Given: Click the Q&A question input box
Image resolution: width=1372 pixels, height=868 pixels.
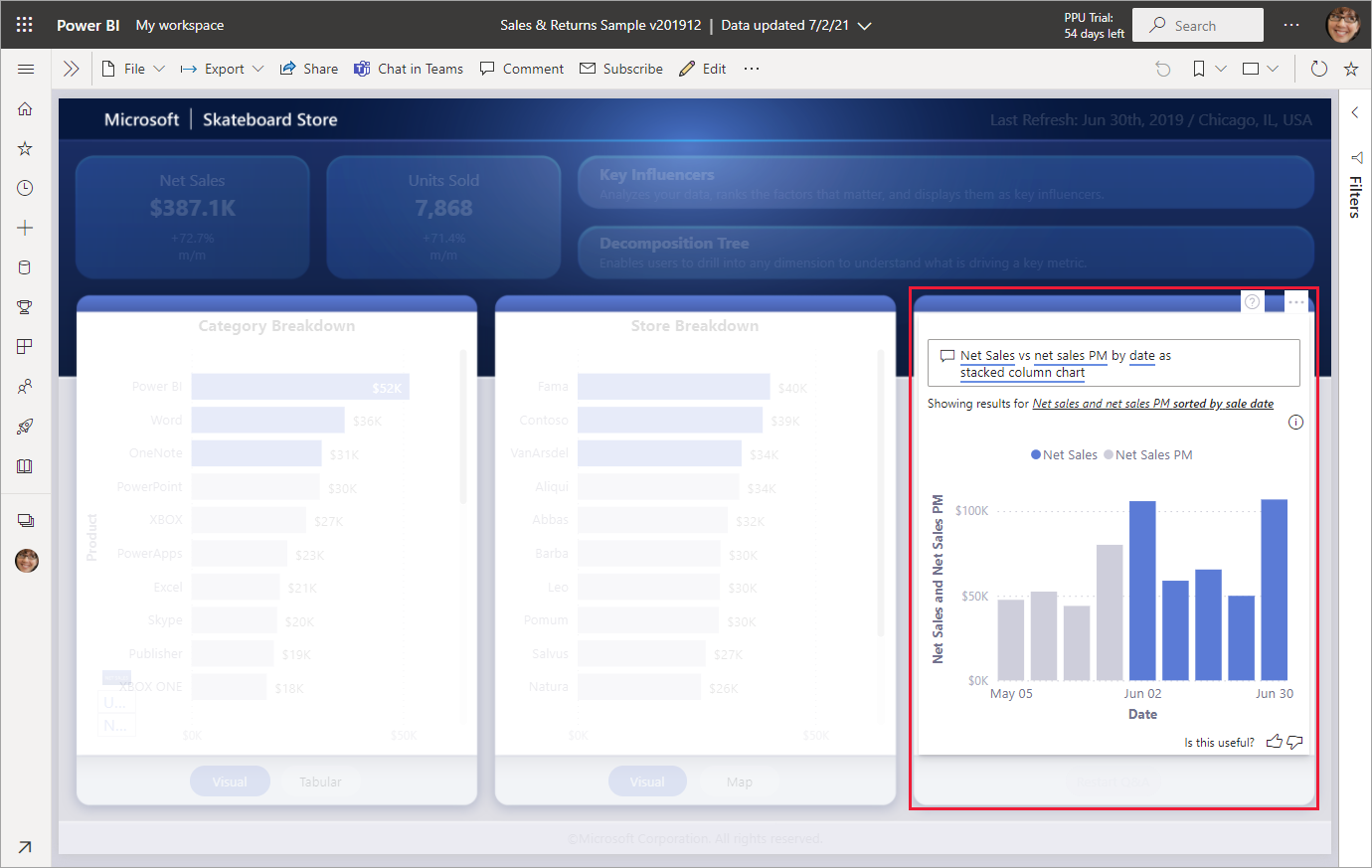Looking at the screenshot, I should pos(1114,363).
